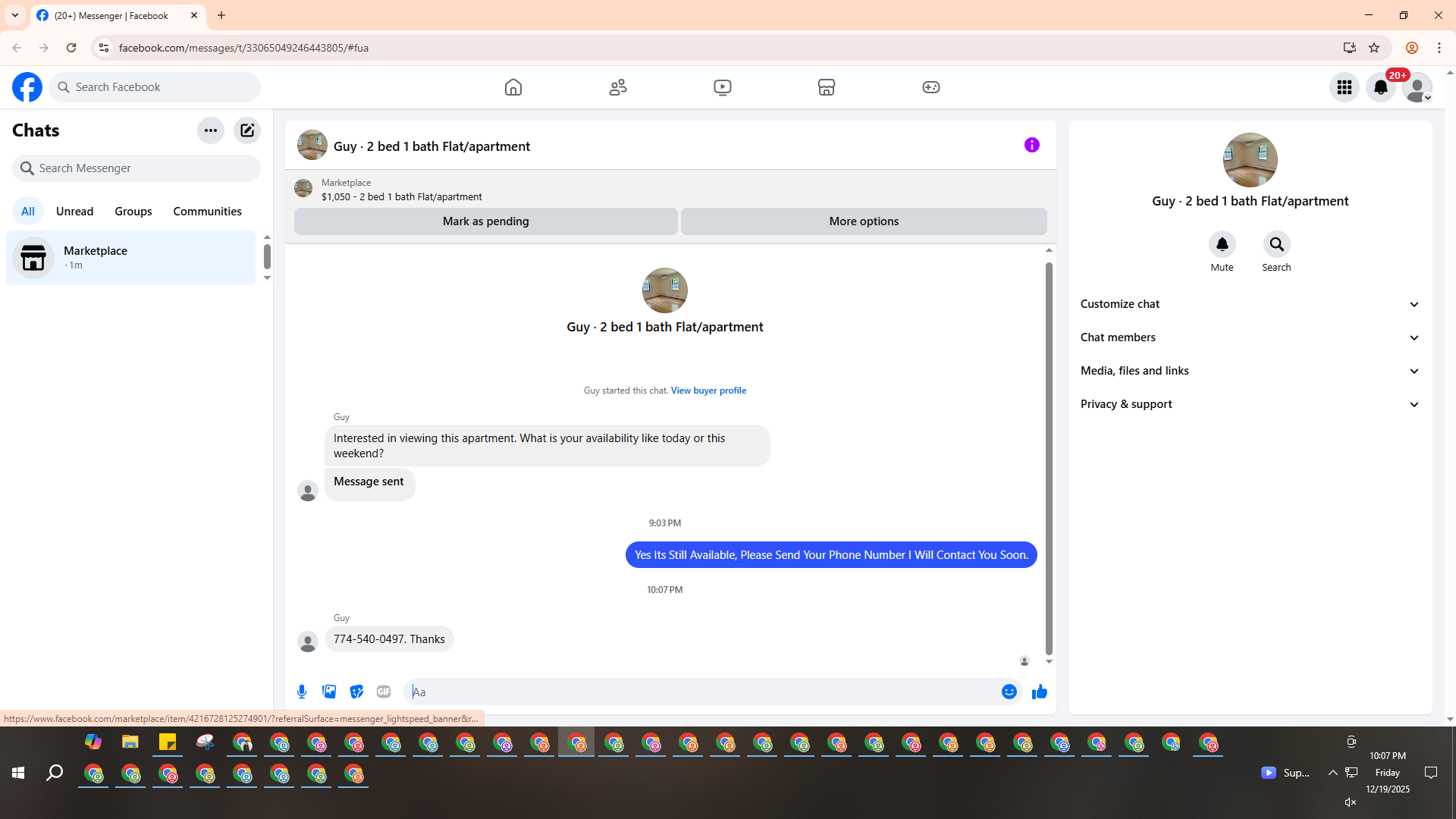Open the View buyer profile link
This screenshot has height=819, width=1456.
pyautogui.click(x=708, y=391)
